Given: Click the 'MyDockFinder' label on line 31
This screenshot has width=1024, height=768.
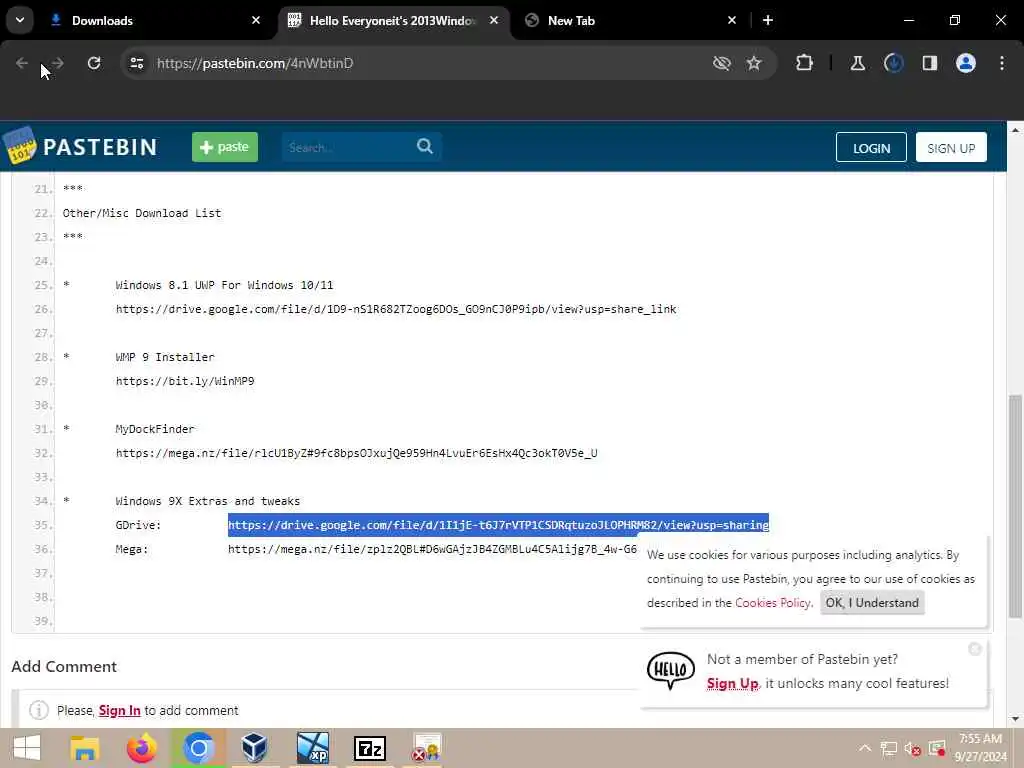Looking at the screenshot, I should pos(155,429).
